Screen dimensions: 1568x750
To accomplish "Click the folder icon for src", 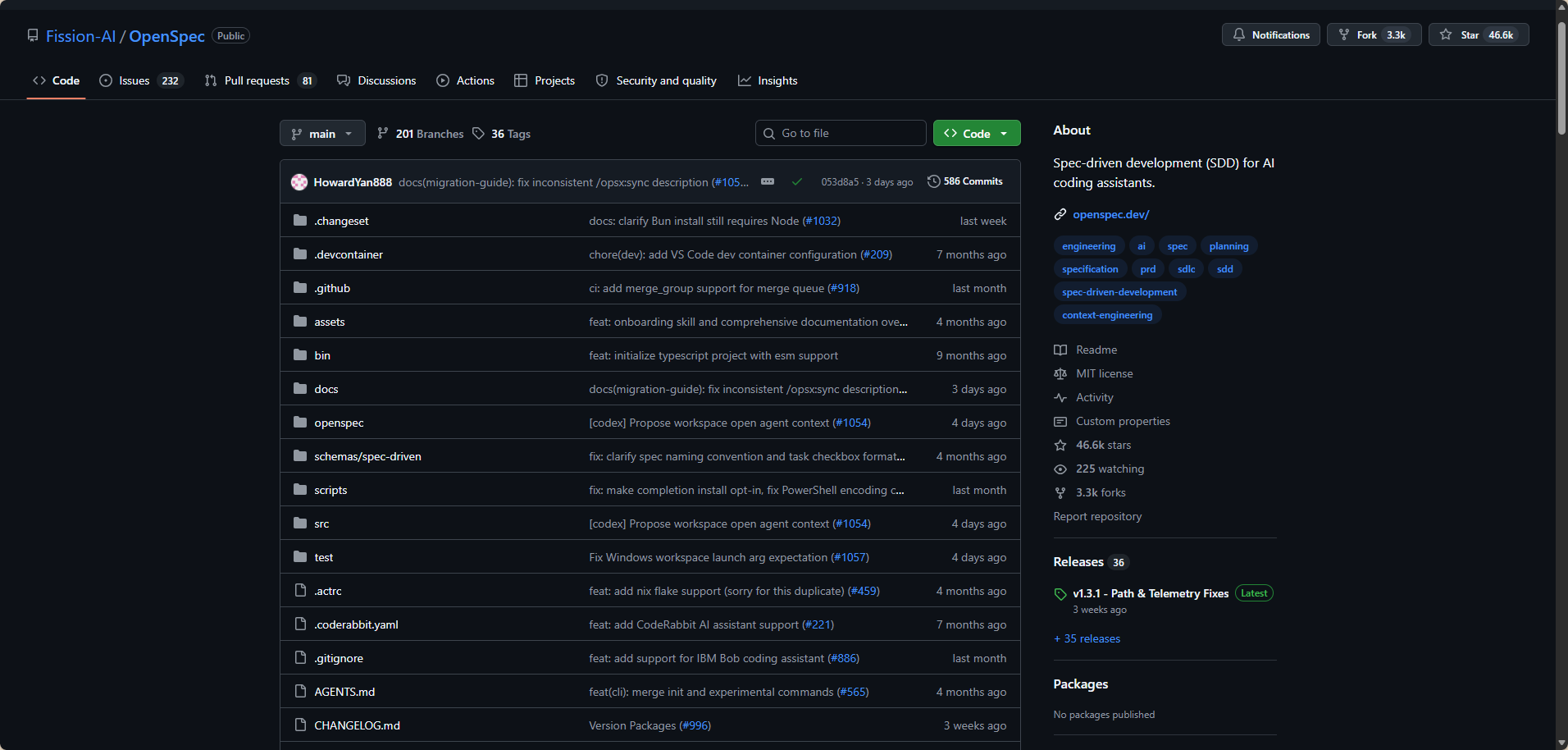I will (300, 524).
